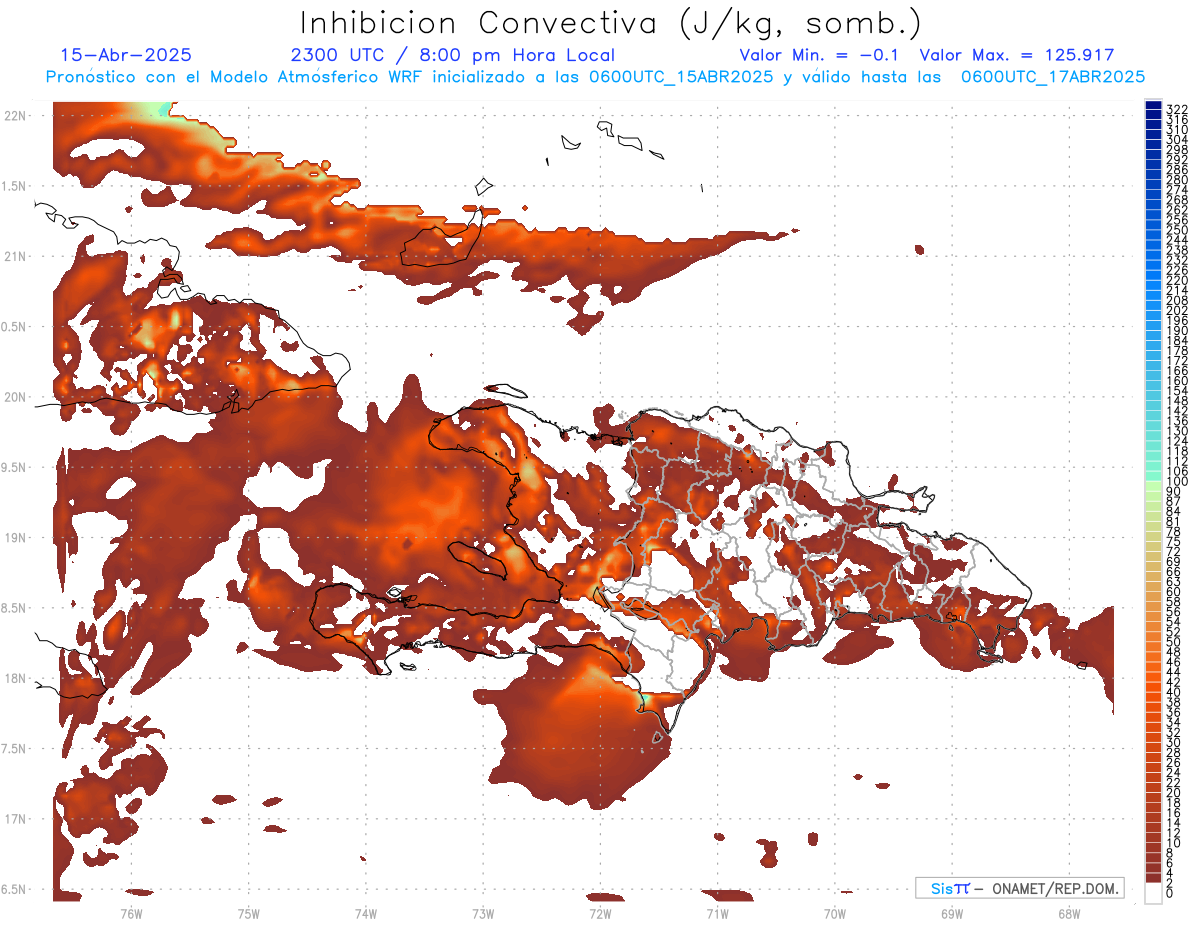Click the "100" color scale label

(1176, 482)
